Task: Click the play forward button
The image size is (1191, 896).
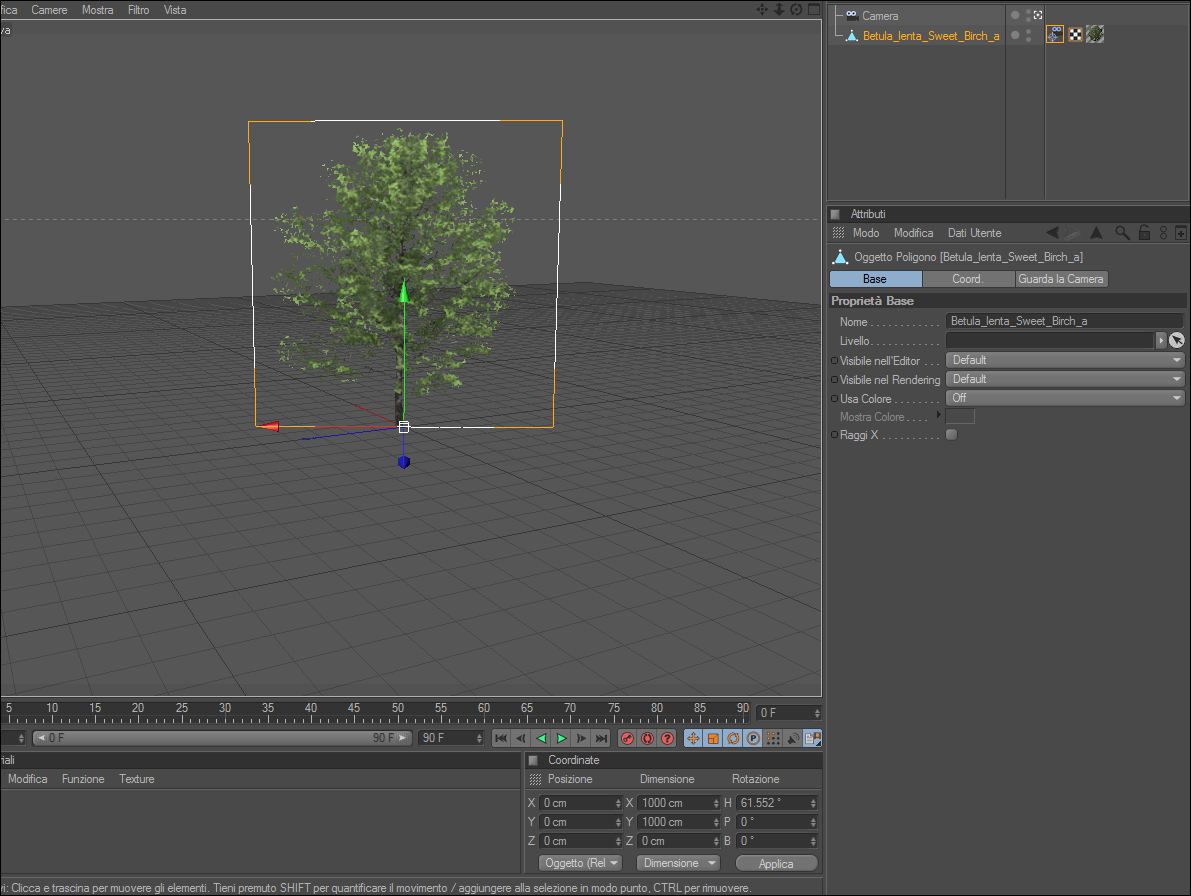Action: coord(561,739)
